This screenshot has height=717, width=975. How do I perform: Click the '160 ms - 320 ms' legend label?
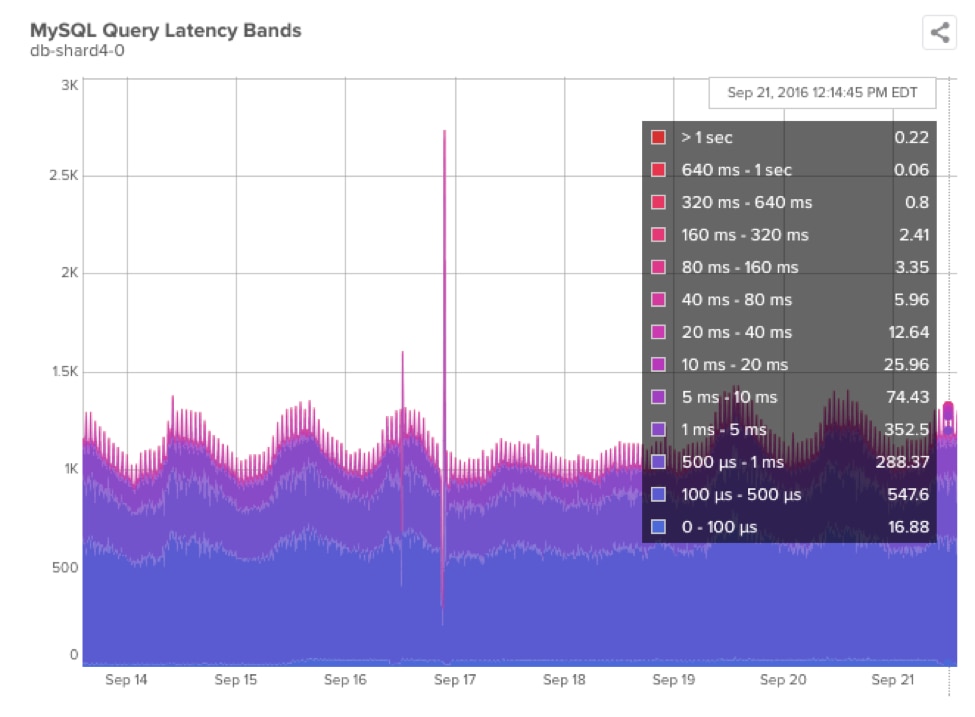pyautogui.click(x=745, y=234)
